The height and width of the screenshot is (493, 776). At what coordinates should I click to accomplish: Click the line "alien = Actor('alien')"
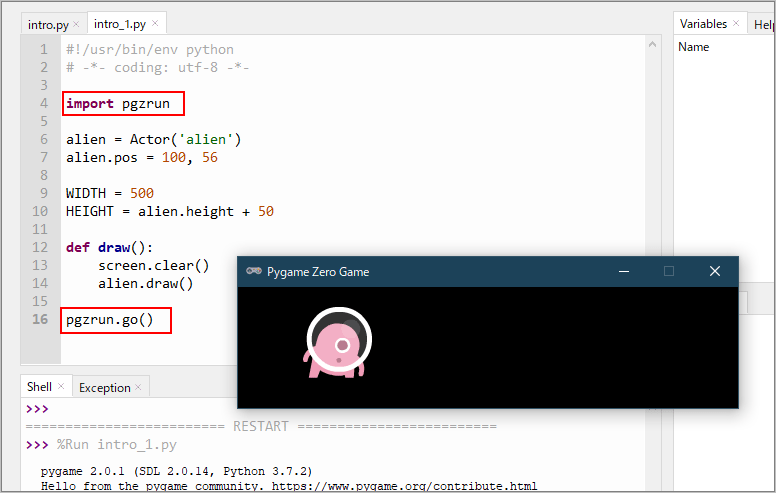tap(153, 140)
